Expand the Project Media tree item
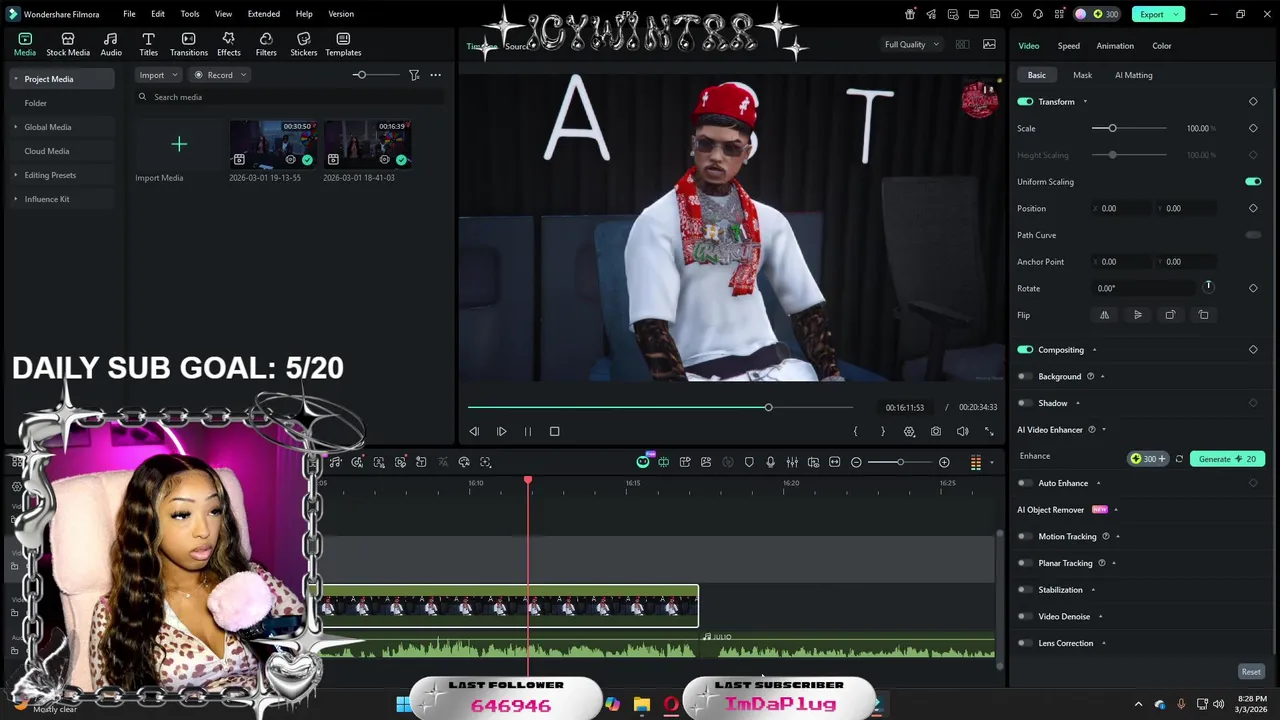The width and height of the screenshot is (1280, 720). pyautogui.click(x=15, y=79)
